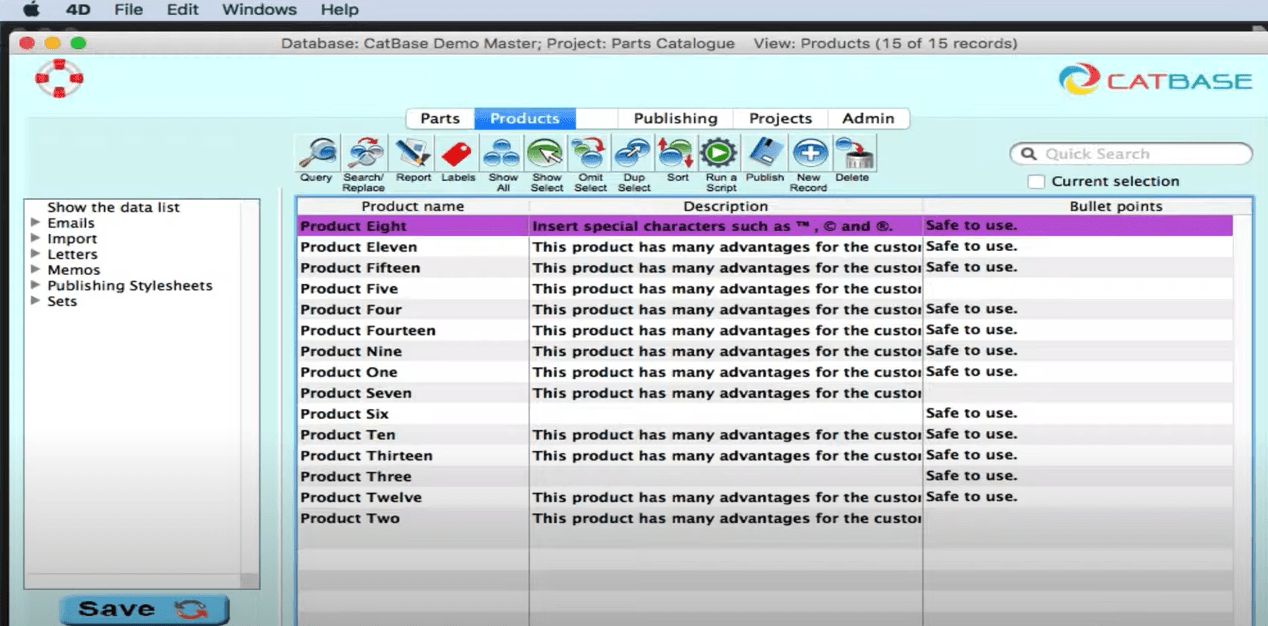This screenshot has width=1268, height=626.
Task: Select the Product Twelve row
Action: (765, 497)
